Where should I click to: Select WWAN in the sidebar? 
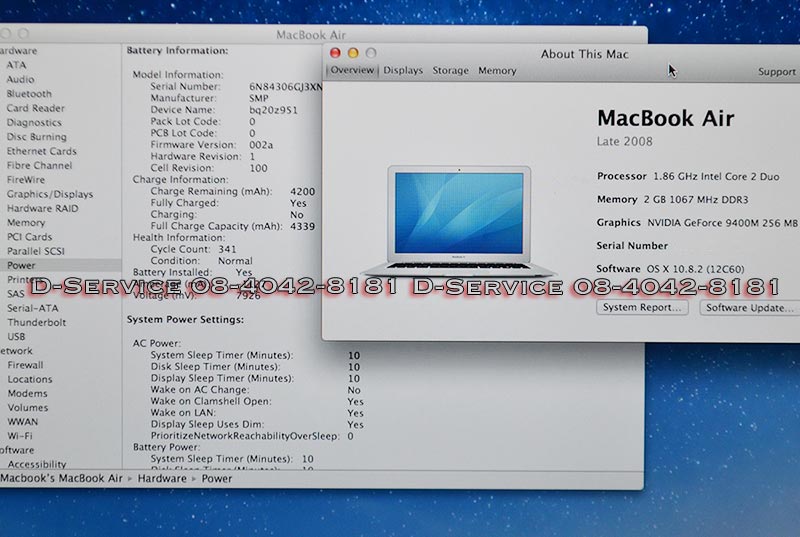click(22, 422)
